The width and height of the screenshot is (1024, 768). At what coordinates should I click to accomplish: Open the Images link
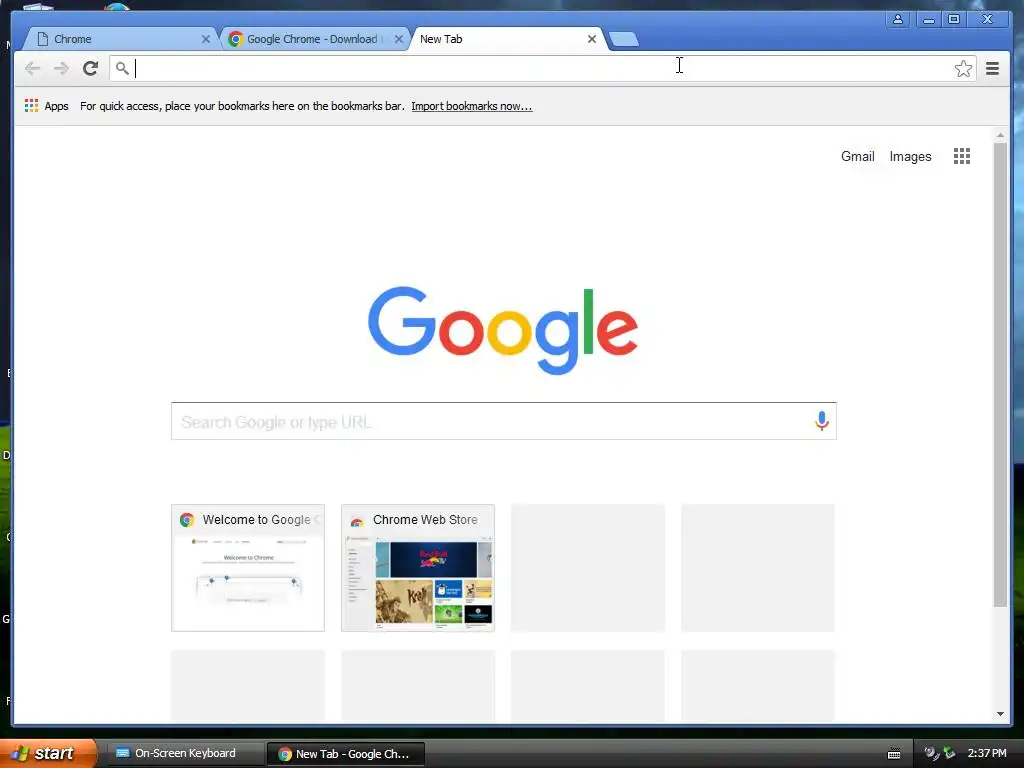pos(910,157)
